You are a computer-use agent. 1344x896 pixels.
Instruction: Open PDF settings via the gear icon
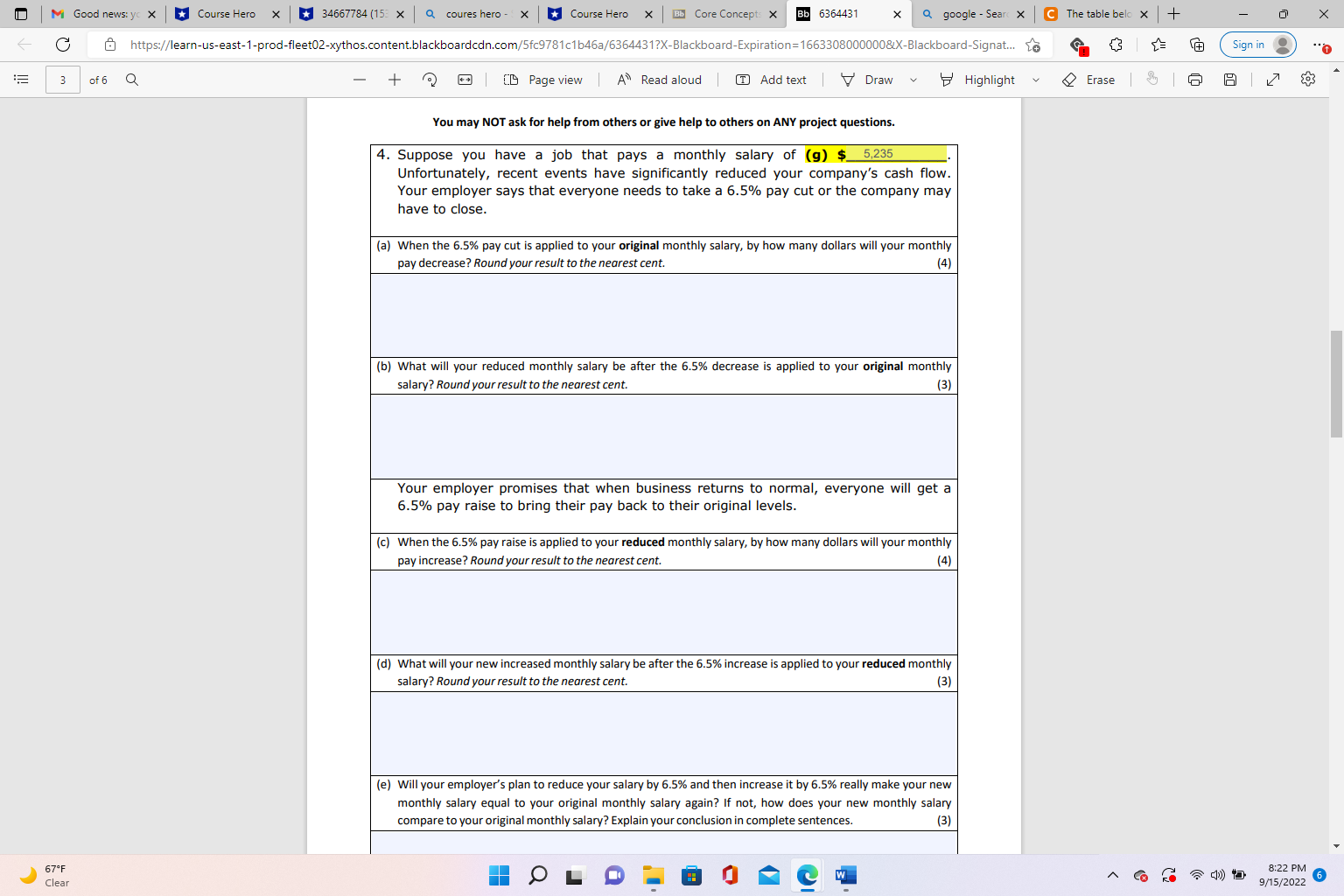[x=1307, y=80]
